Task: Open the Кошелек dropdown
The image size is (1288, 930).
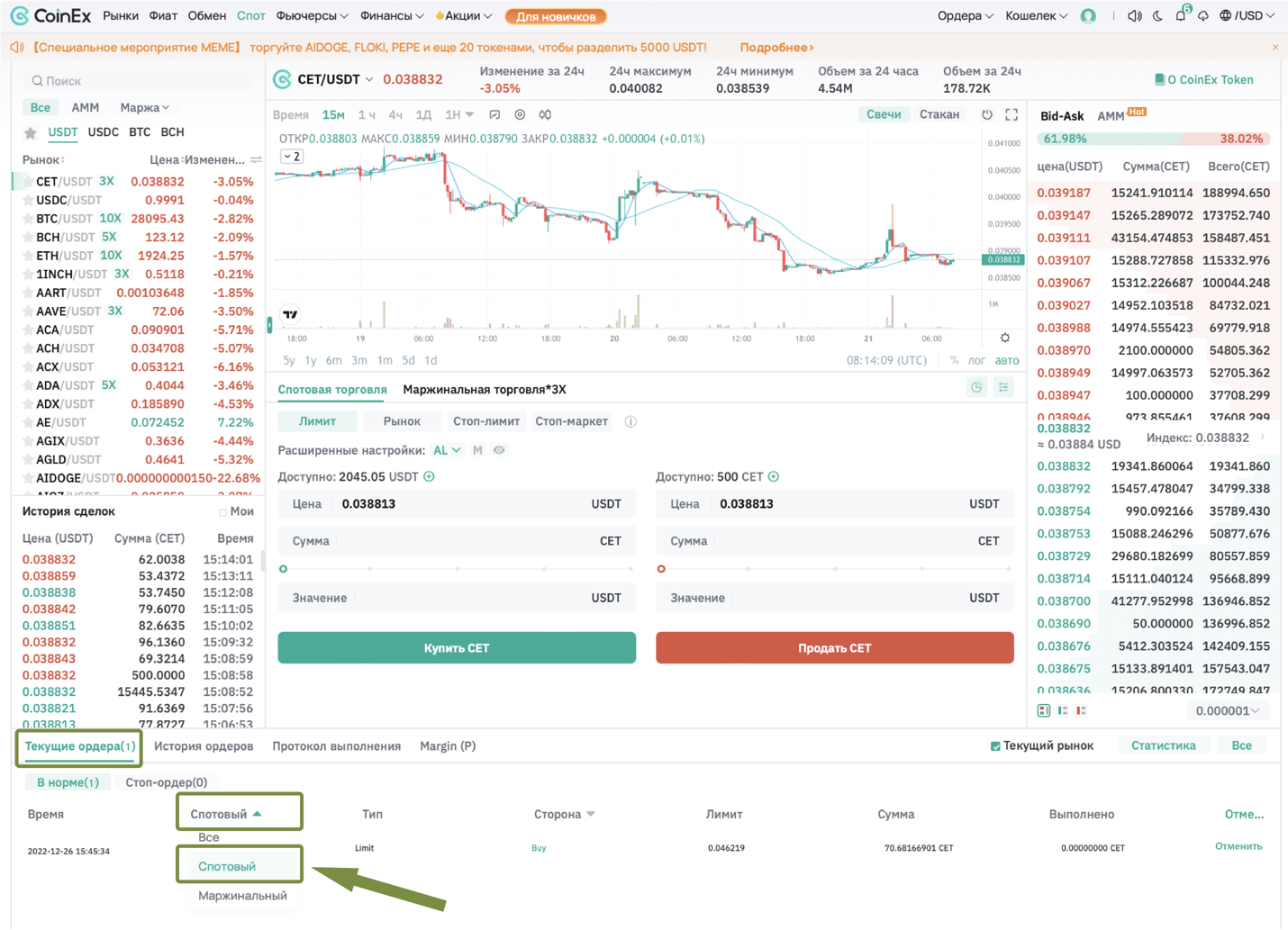Action: (1036, 16)
